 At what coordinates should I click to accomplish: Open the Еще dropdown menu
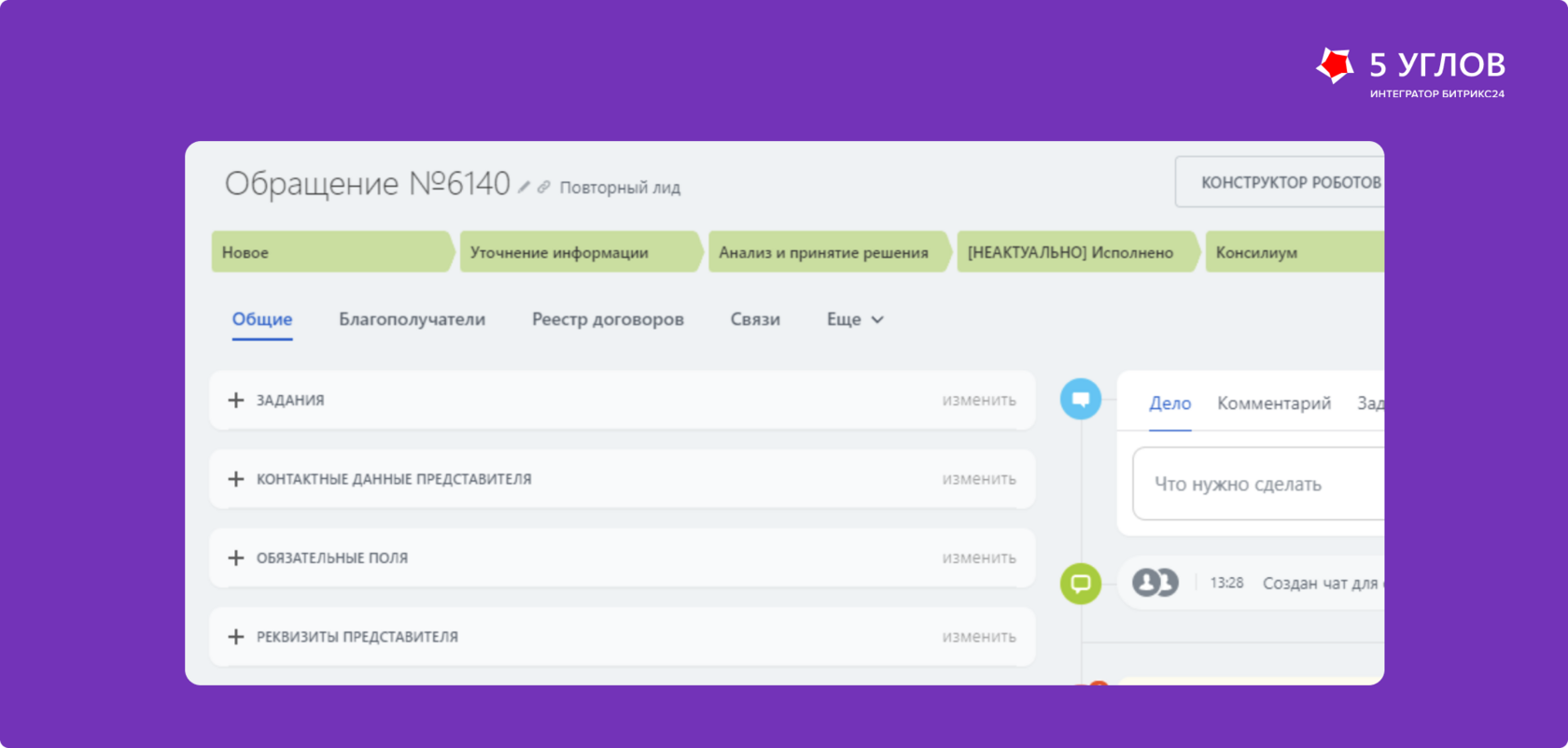tap(855, 319)
